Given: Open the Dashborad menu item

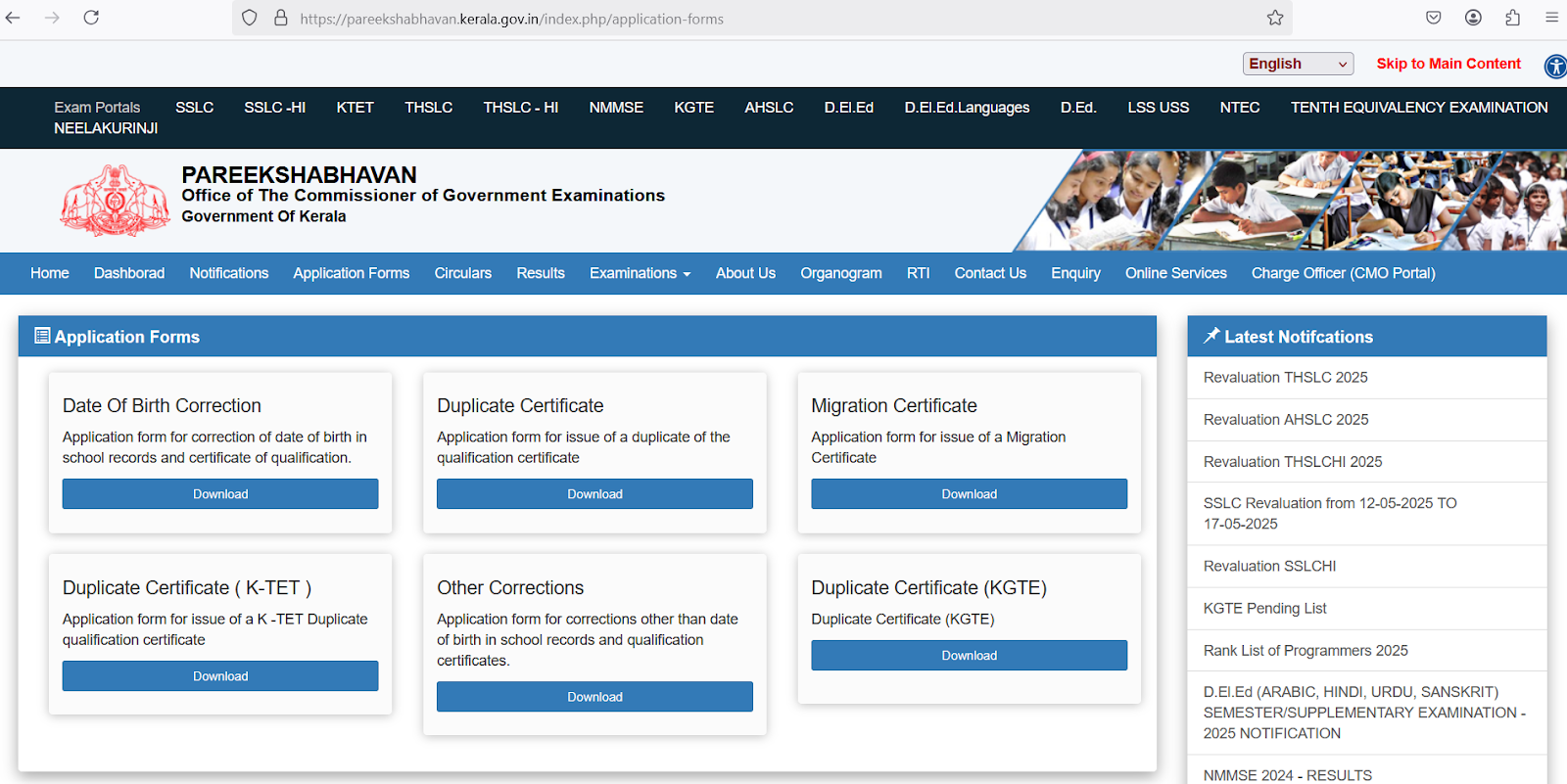Looking at the screenshot, I should pos(129,273).
